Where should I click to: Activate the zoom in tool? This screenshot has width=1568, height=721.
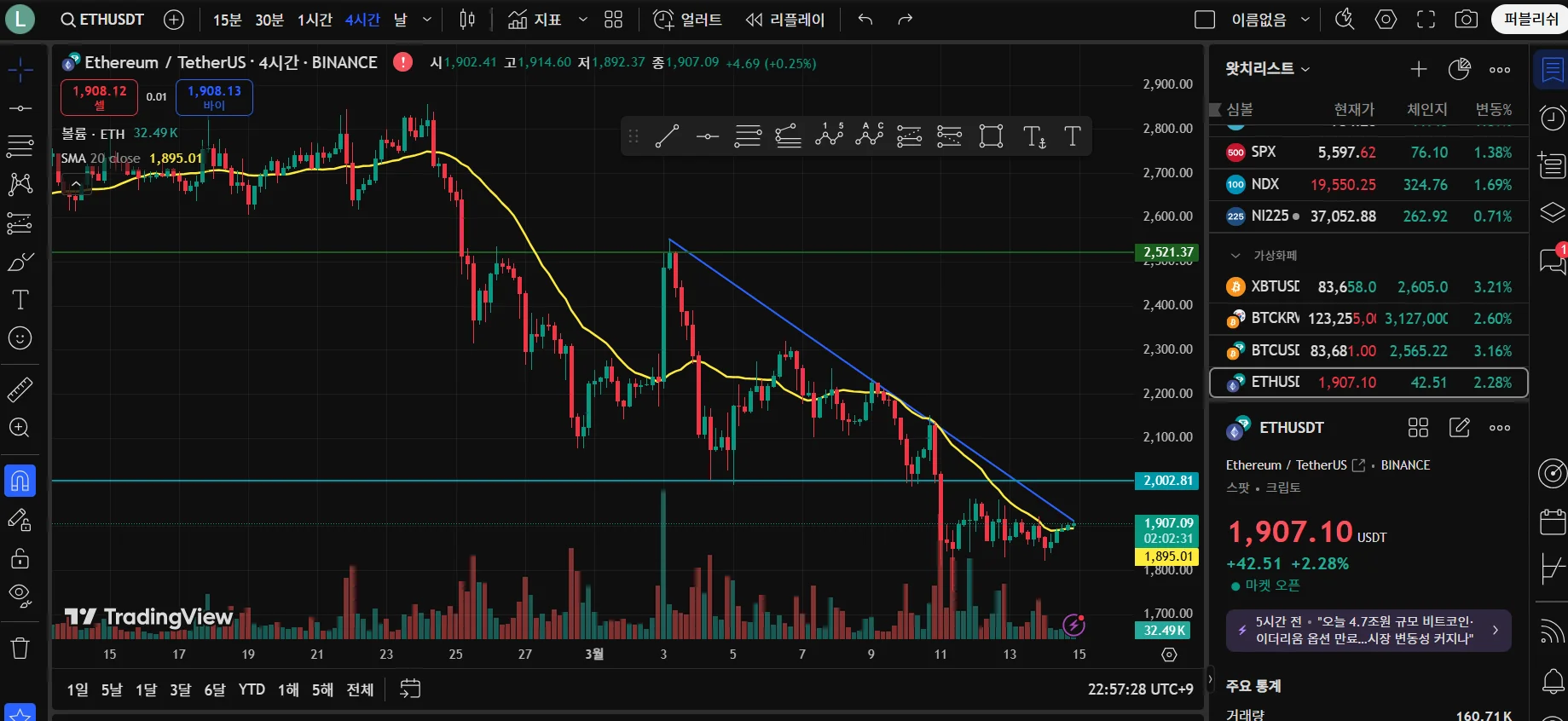(20, 428)
